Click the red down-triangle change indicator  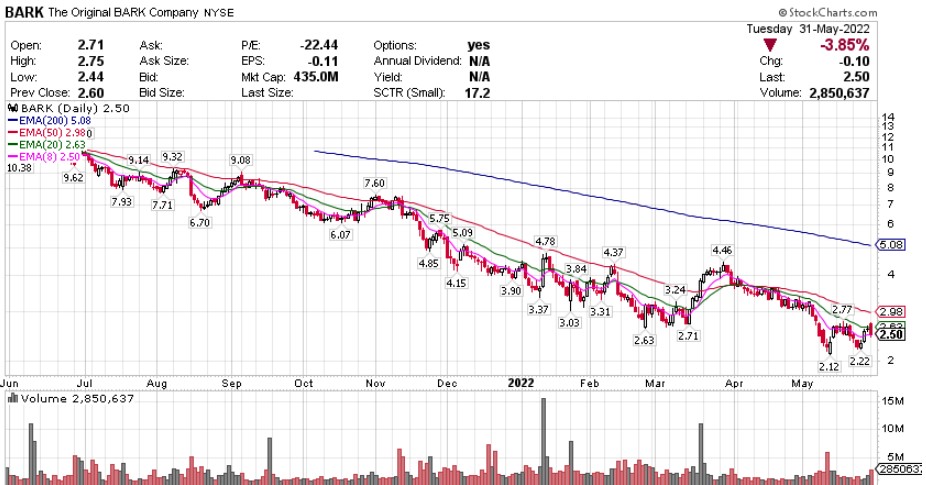point(770,45)
